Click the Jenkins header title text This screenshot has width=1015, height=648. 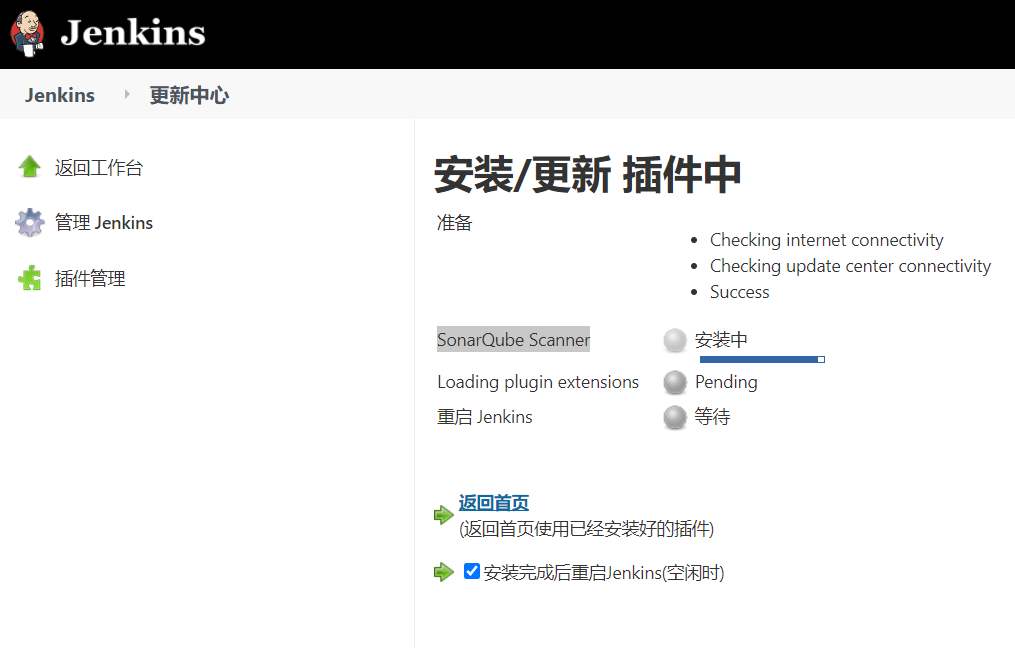[133, 32]
